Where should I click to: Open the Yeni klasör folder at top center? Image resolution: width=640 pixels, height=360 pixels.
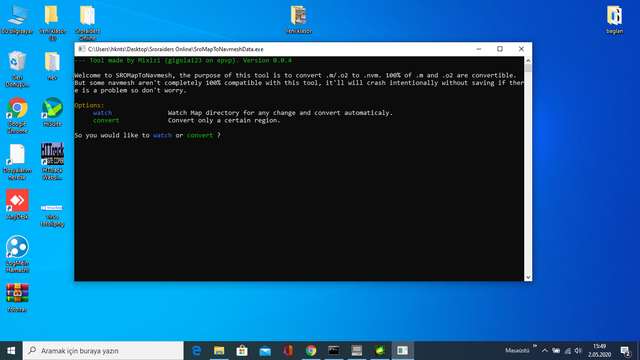click(298, 20)
